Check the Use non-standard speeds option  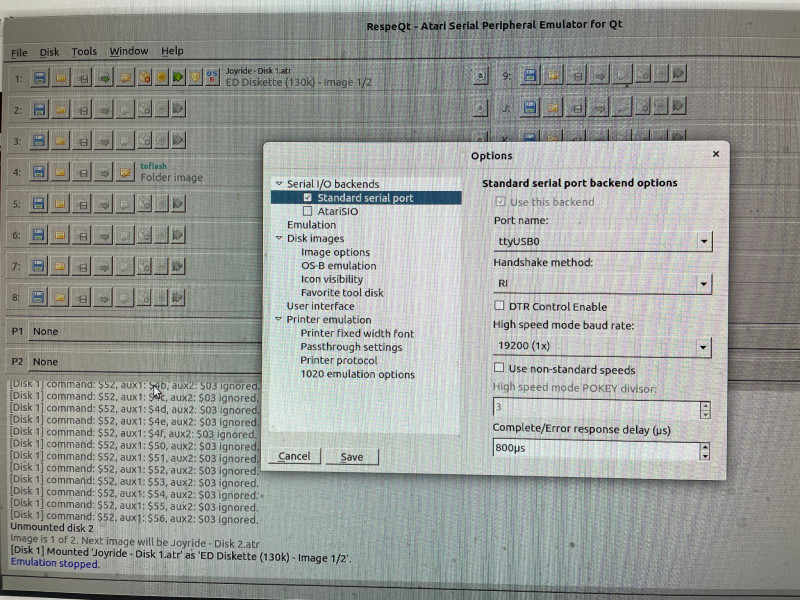pyautogui.click(x=500, y=369)
